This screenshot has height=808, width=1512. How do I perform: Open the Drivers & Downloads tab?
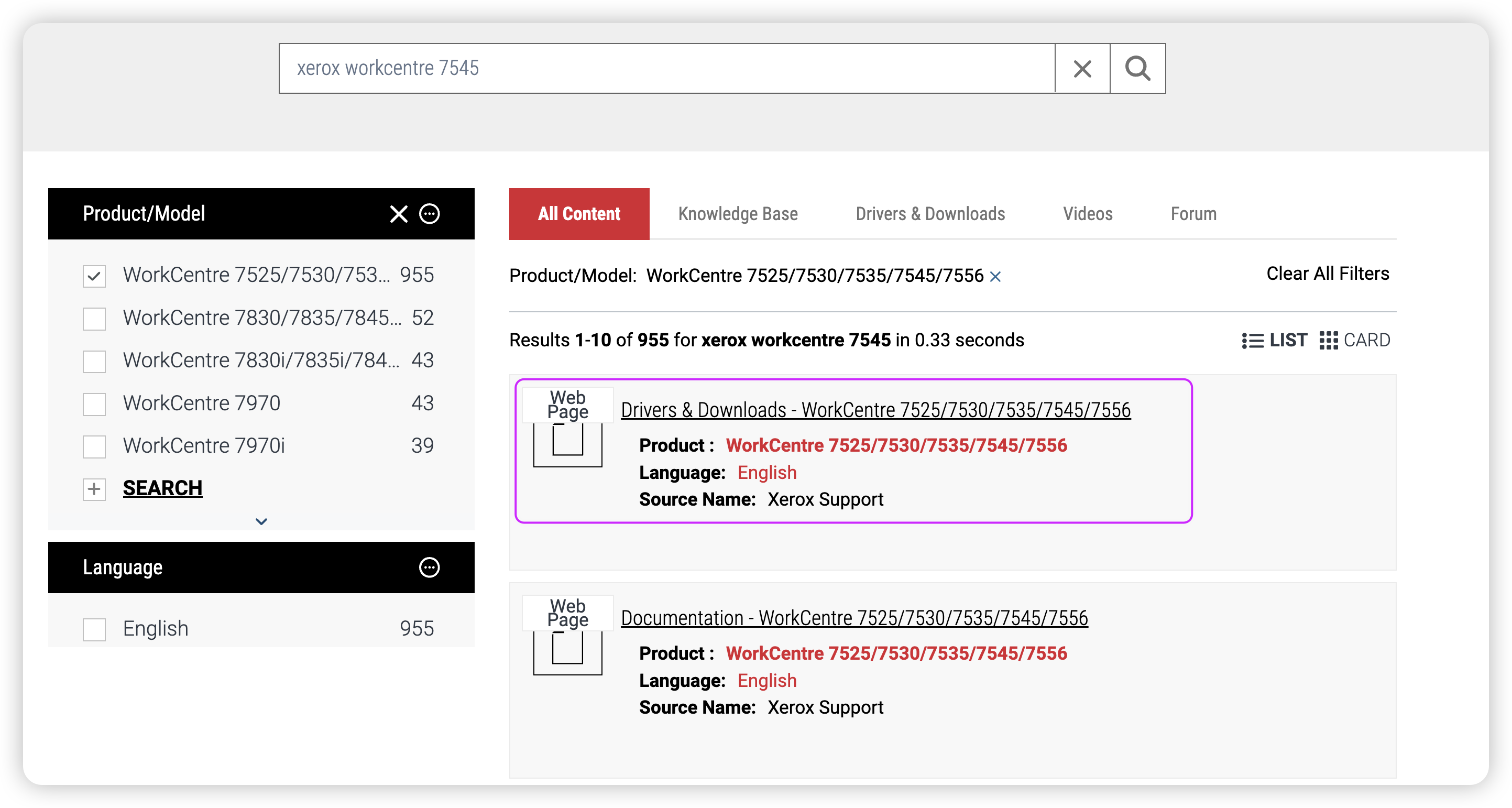coord(930,214)
